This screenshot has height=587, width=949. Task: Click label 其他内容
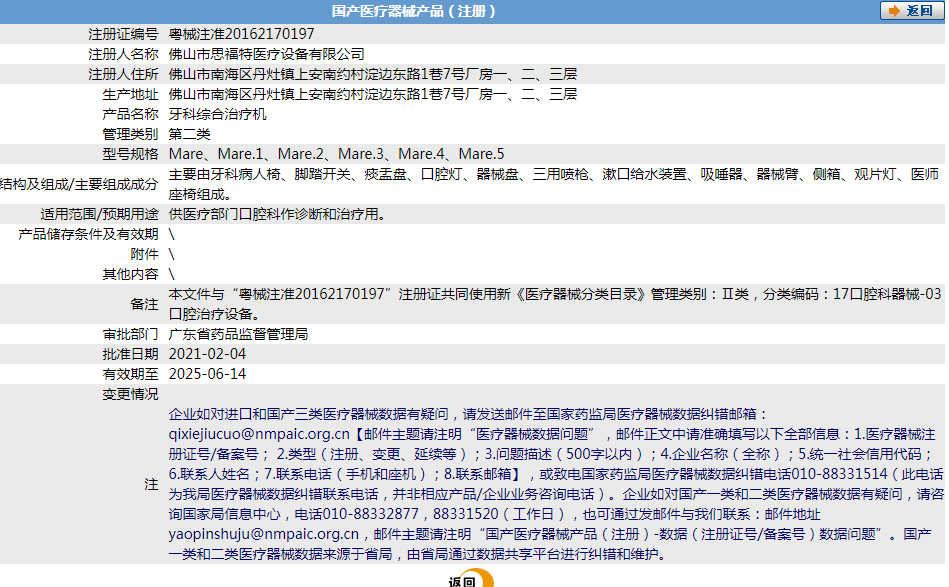130,274
